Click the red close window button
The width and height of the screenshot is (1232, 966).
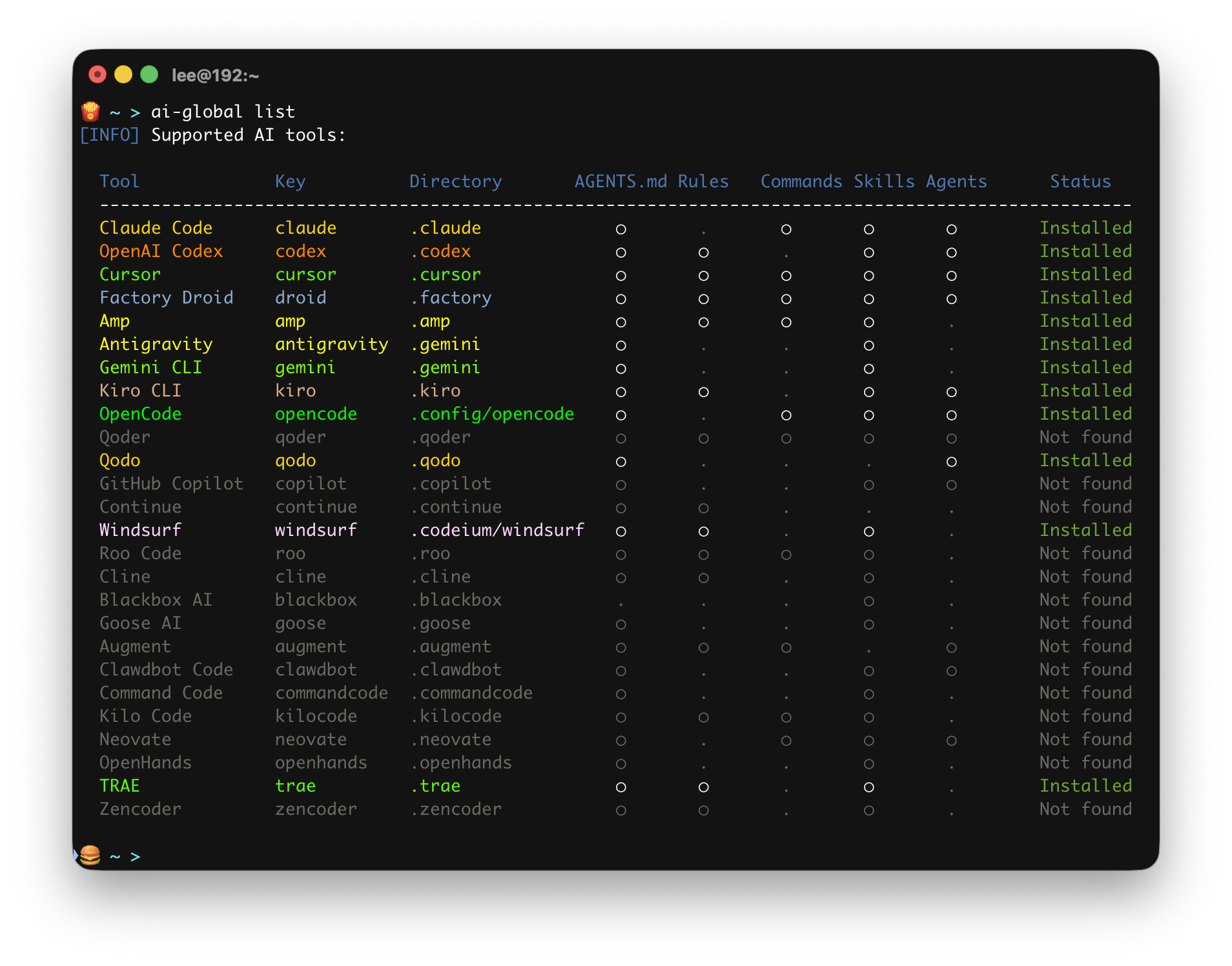click(x=98, y=75)
